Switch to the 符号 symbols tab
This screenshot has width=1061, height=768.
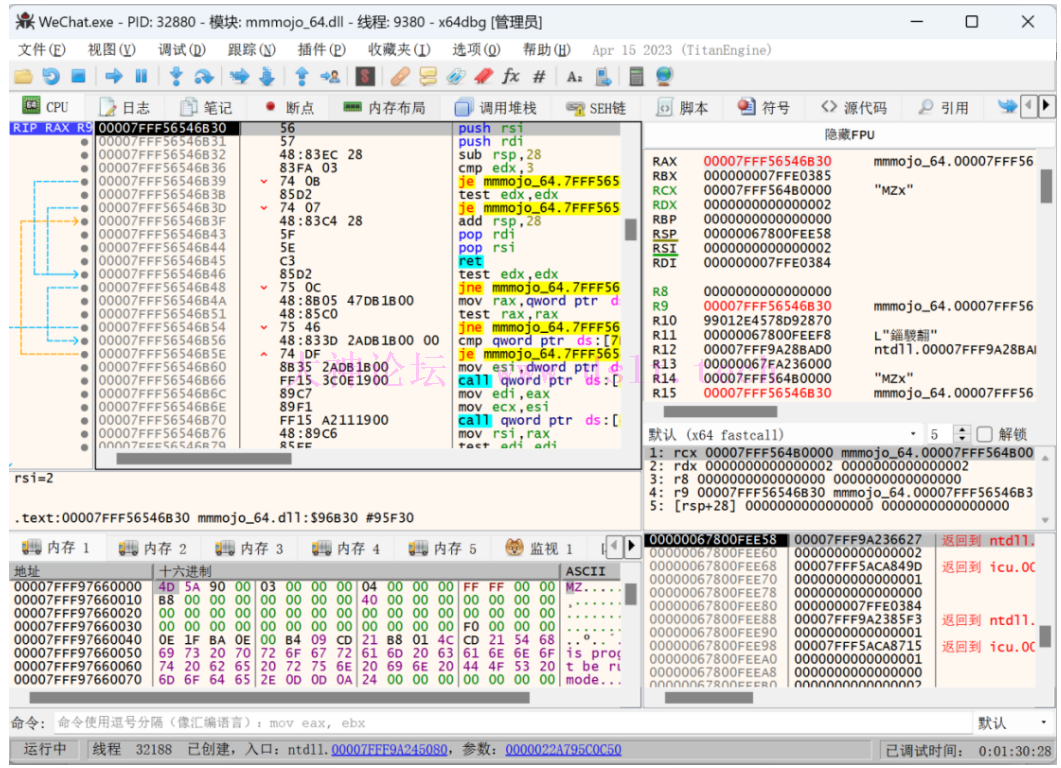[765, 108]
